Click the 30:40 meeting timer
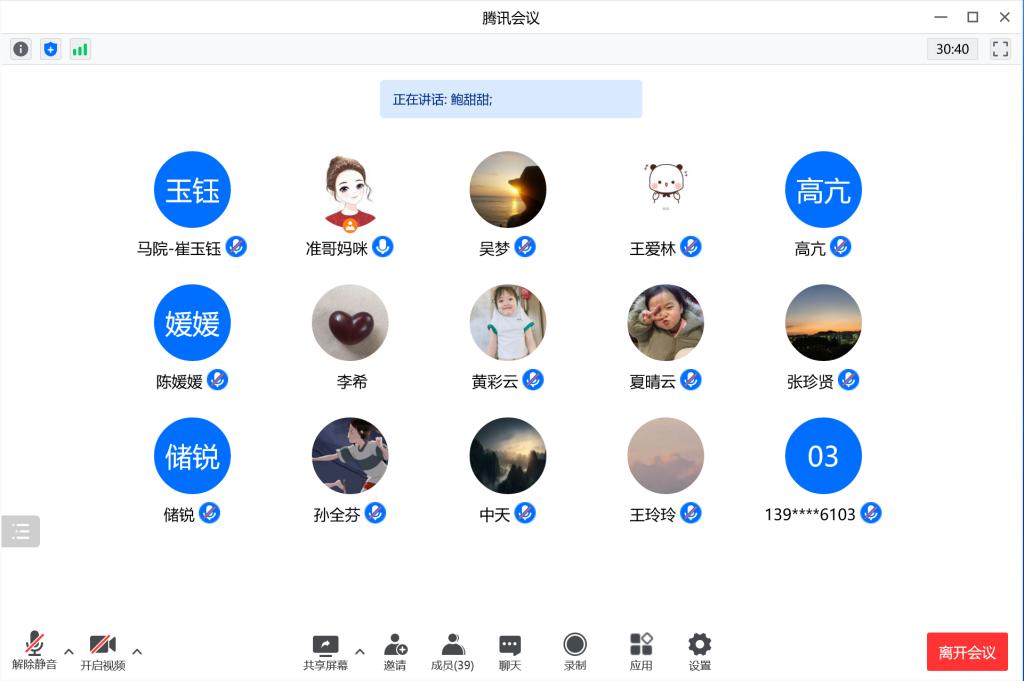The width and height of the screenshot is (1024, 681). pos(952,49)
